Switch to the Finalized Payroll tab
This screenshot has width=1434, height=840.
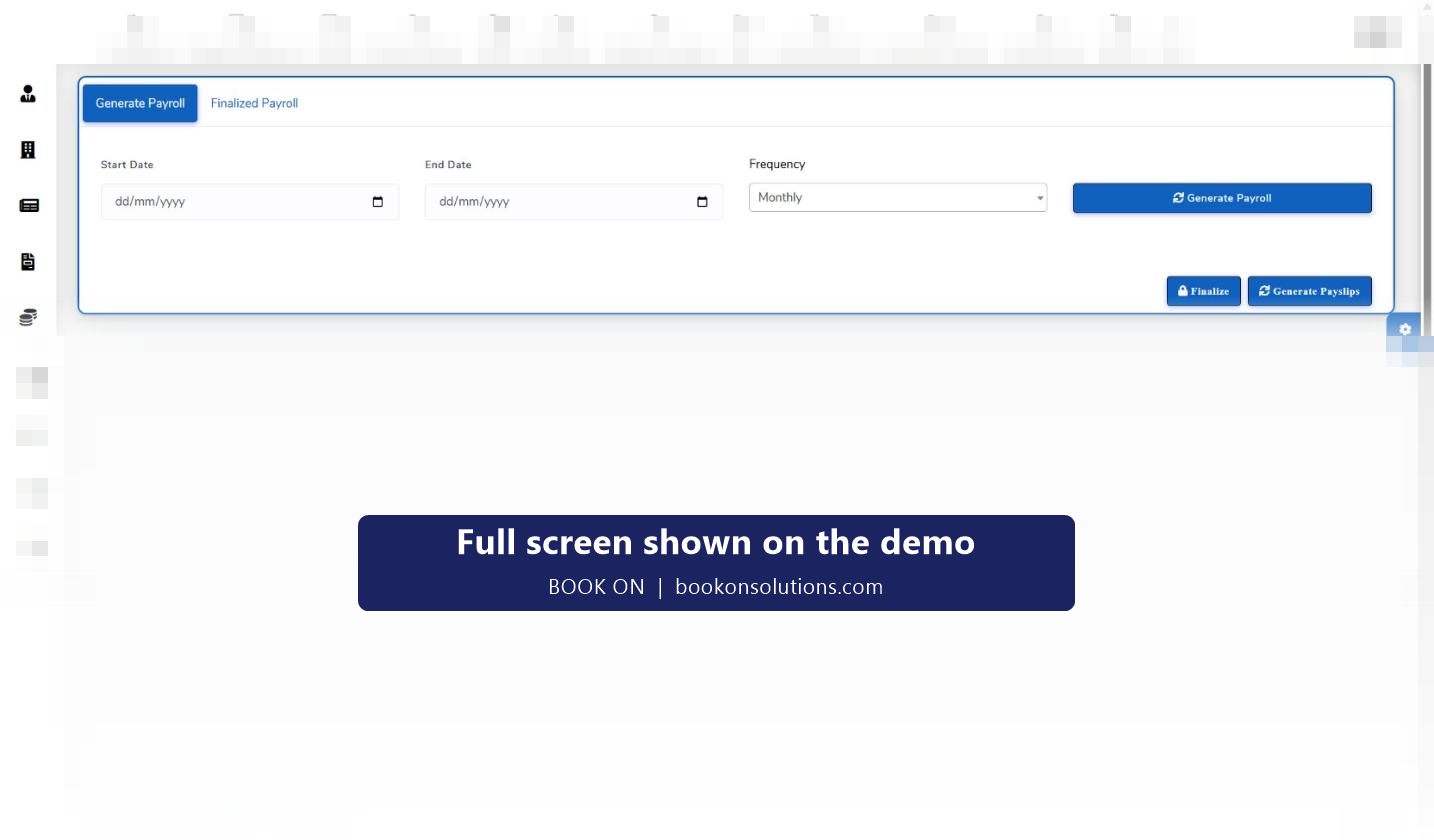254,103
